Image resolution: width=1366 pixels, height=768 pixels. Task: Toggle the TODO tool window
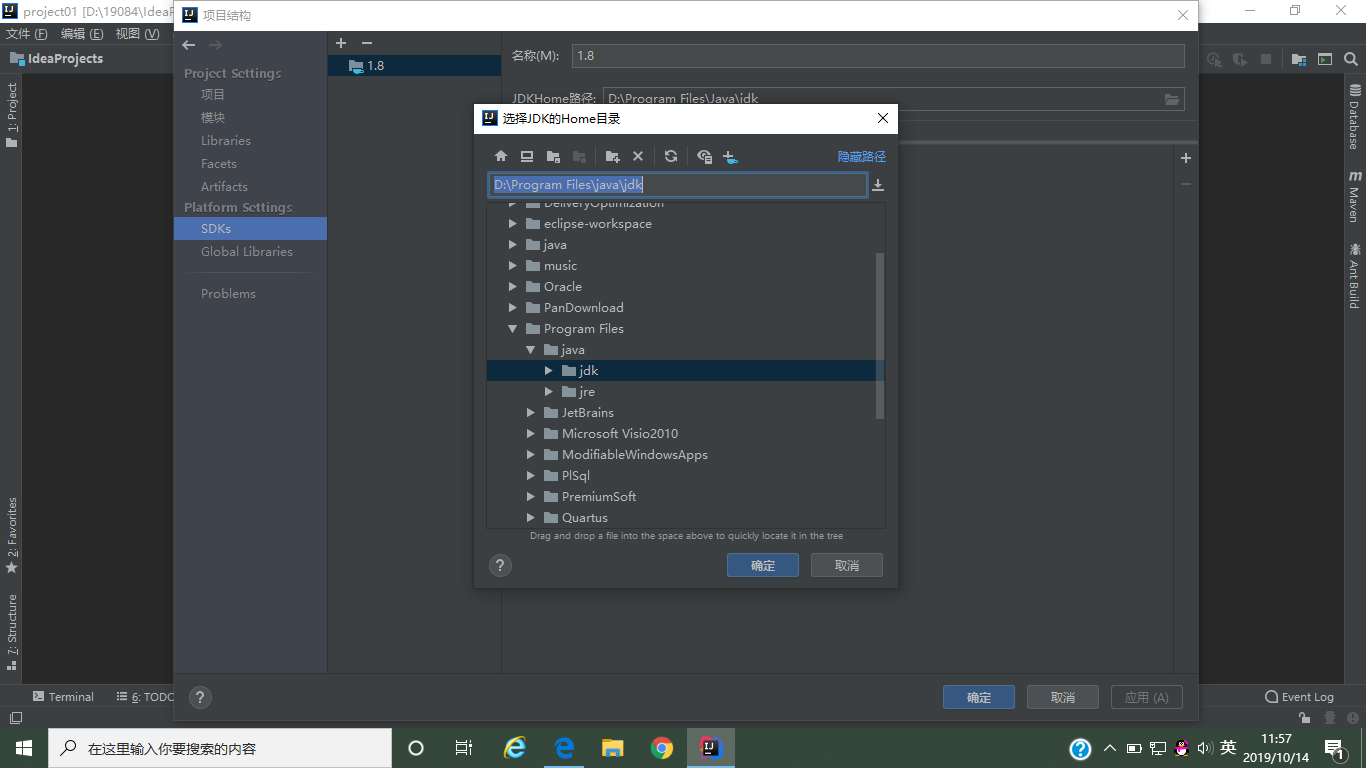pos(146,696)
